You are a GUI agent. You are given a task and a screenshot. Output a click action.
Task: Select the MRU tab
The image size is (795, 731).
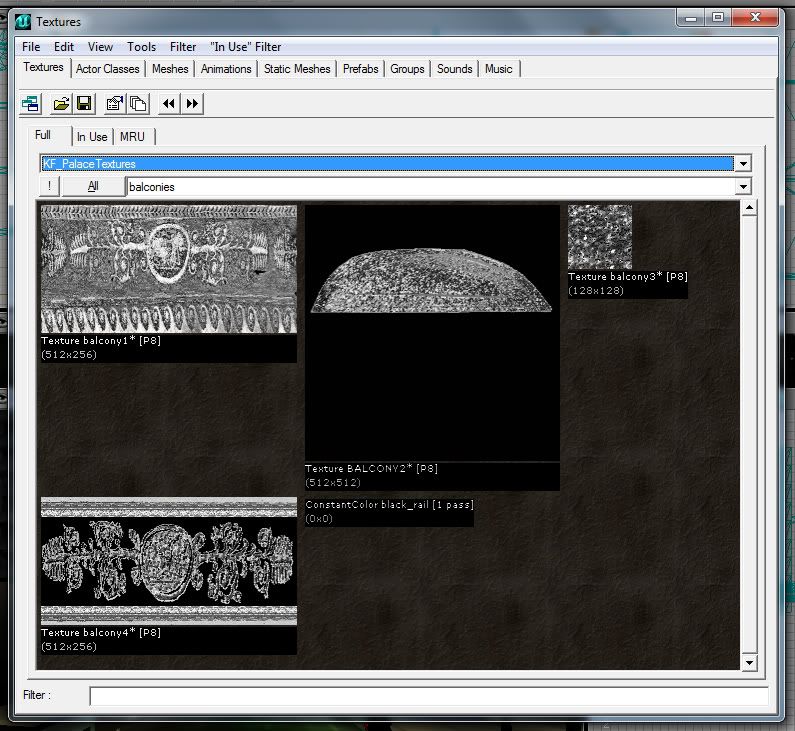point(132,136)
